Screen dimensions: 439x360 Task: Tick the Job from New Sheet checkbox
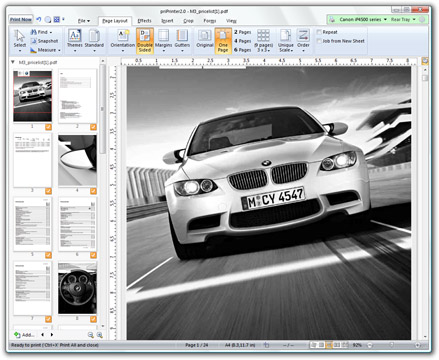tap(319, 41)
